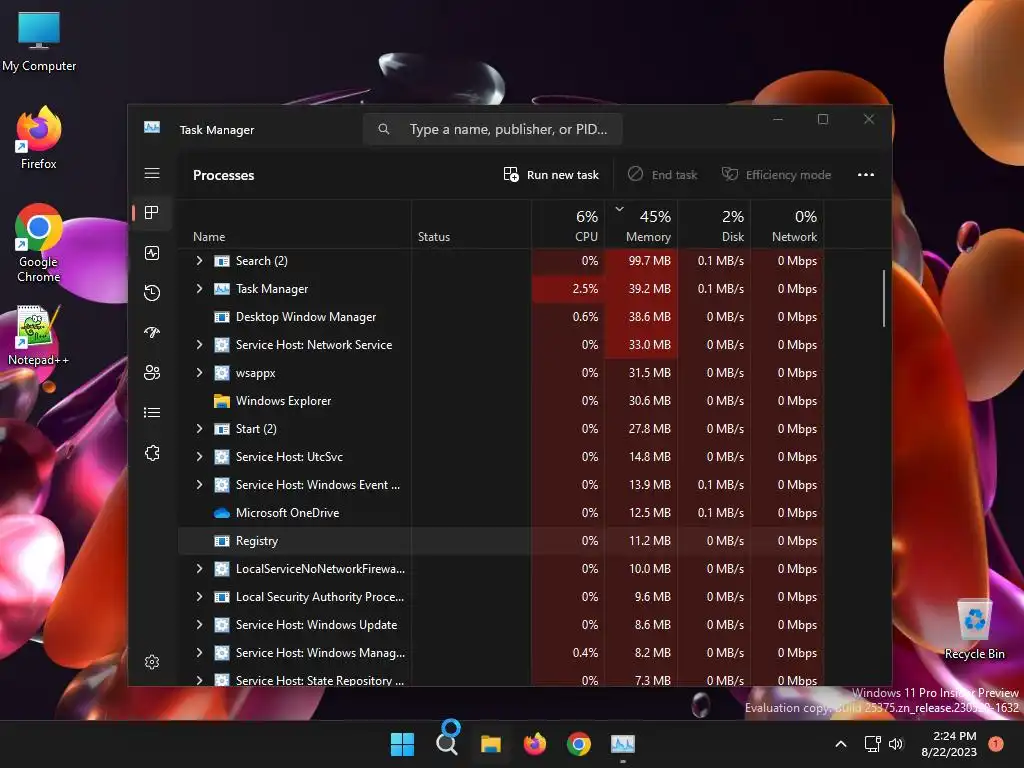This screenshot has width=1024, height=768.
Task: Click the 99.7 MB memory value for Search
Action: pos(649,261)
